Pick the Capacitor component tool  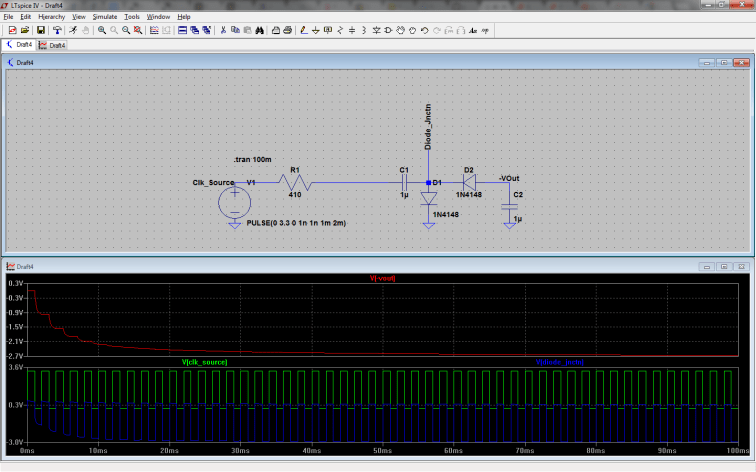coord(354,31)
